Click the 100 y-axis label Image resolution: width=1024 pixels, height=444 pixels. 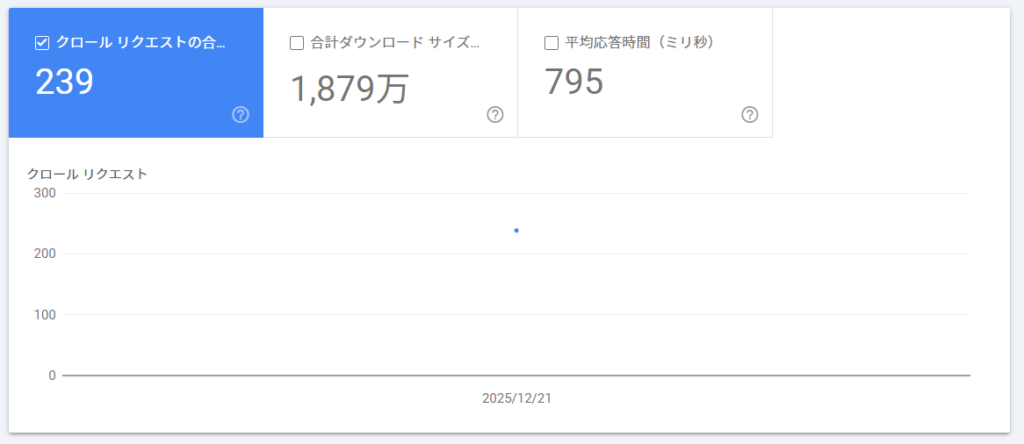45,315
